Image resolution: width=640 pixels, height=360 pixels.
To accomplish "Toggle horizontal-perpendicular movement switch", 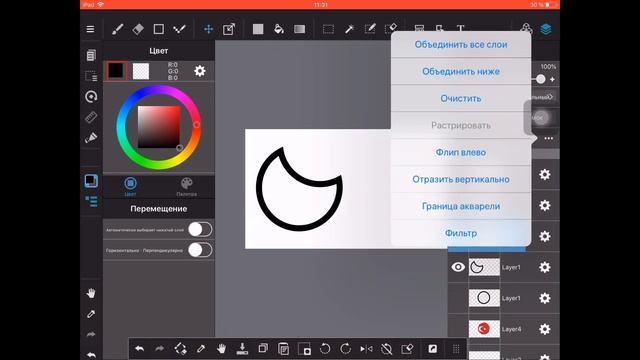I will (x=200, y=250).
